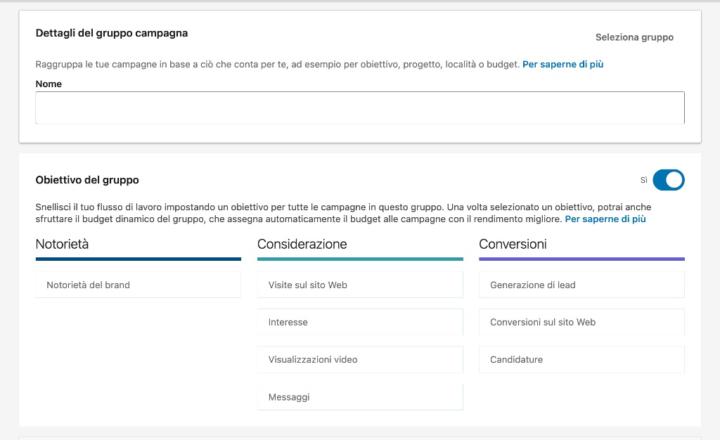Select the Candidature objective
Screen dimensions: 720x440
coord(581,360)
